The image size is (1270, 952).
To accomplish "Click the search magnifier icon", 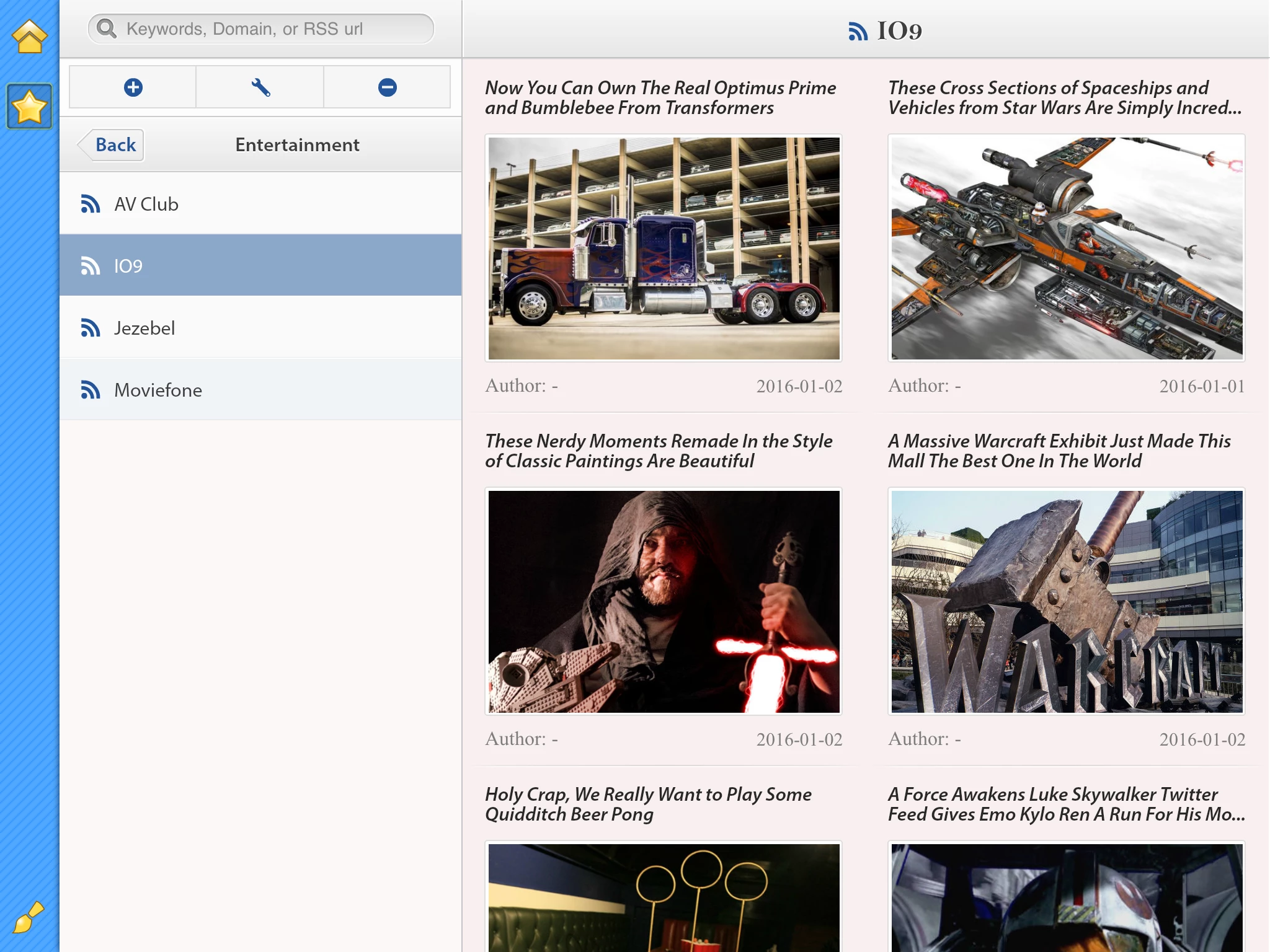I will click(x=107, y=29).
